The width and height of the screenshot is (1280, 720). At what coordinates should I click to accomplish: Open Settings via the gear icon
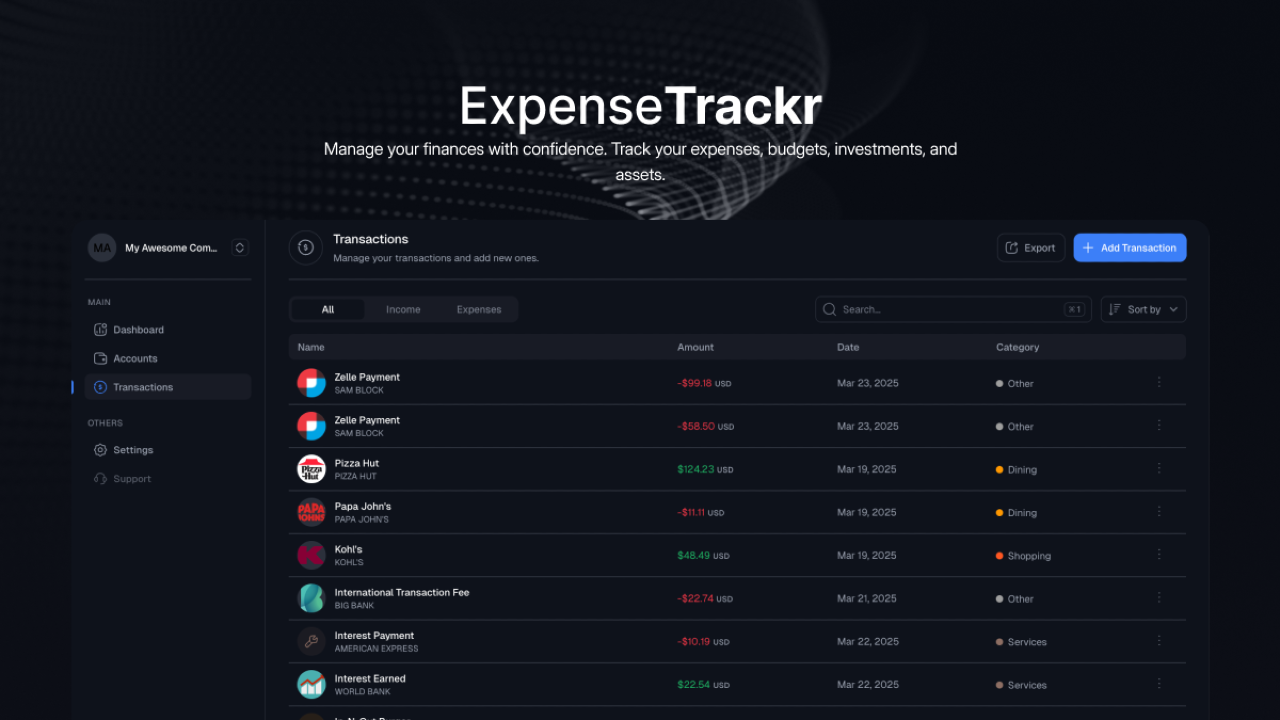[x=101, y=449]
